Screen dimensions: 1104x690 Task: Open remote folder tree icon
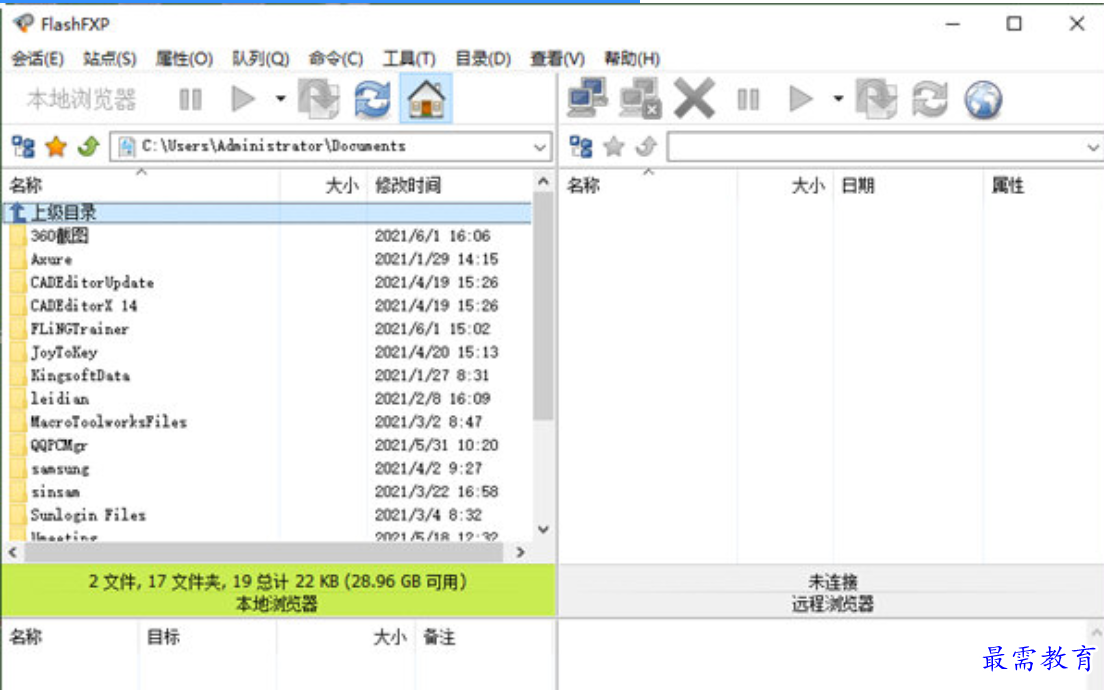click(581, 146)
